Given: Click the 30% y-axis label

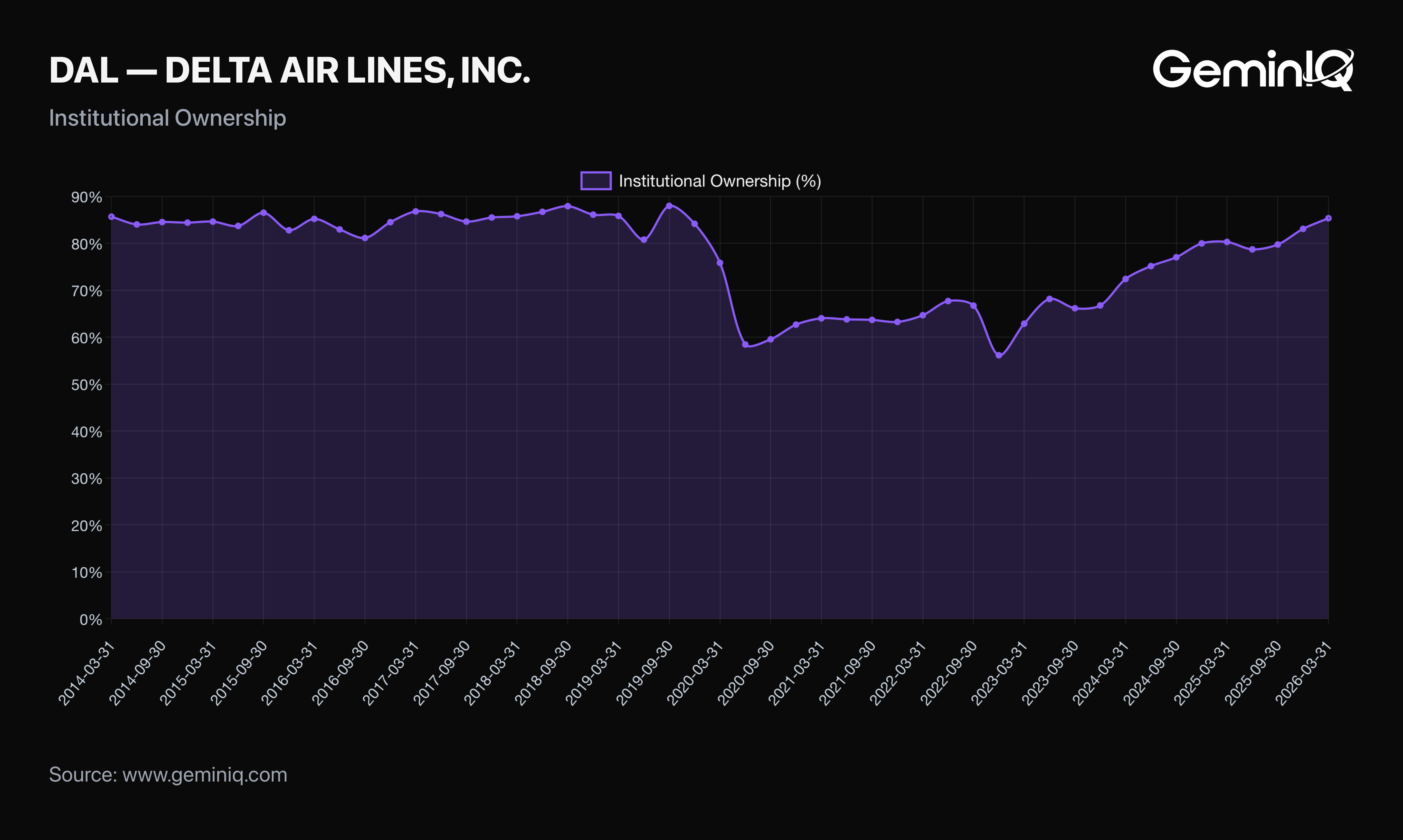Looking at the screenshot, I should coord(87,479).
